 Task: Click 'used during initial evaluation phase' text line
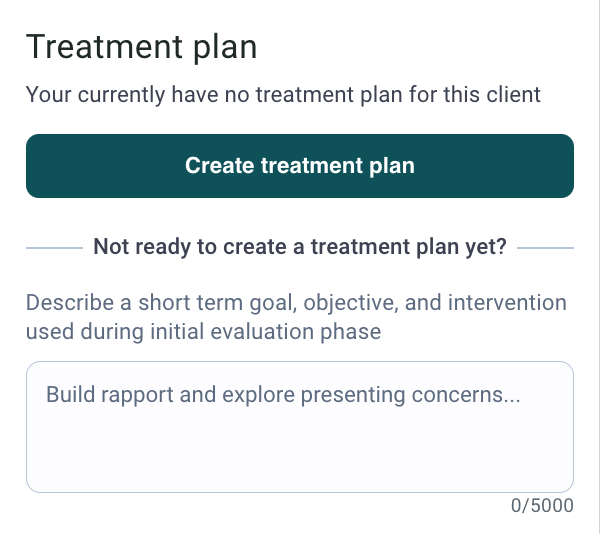(x=203, y=331)
